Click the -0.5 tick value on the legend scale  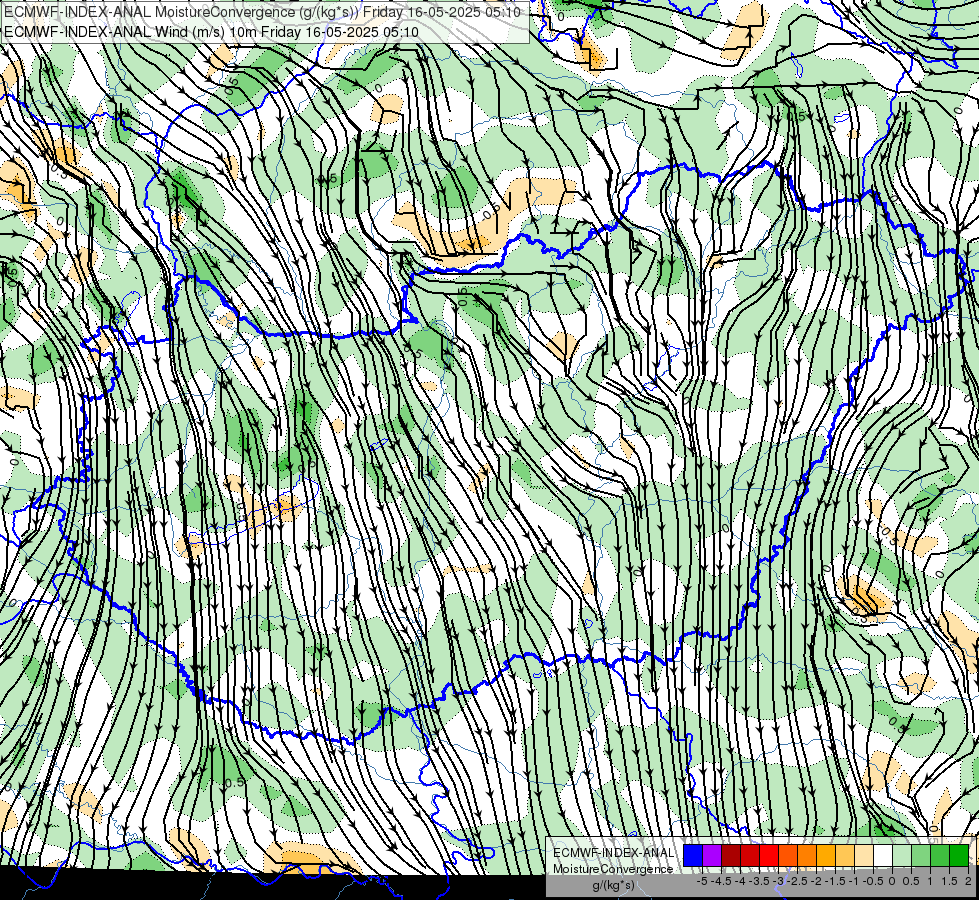[873, 881]
